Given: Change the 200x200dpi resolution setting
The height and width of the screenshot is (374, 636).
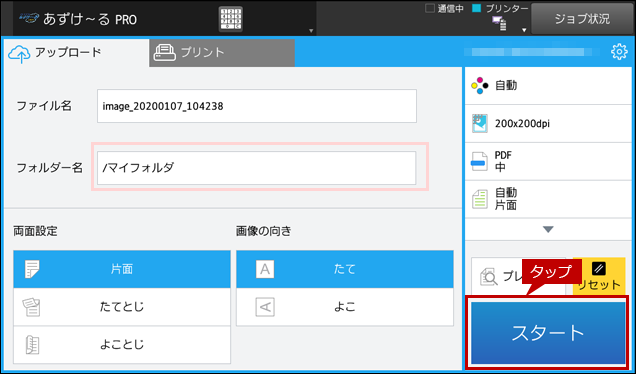Looking at the screenshot, I should point(548,123).
